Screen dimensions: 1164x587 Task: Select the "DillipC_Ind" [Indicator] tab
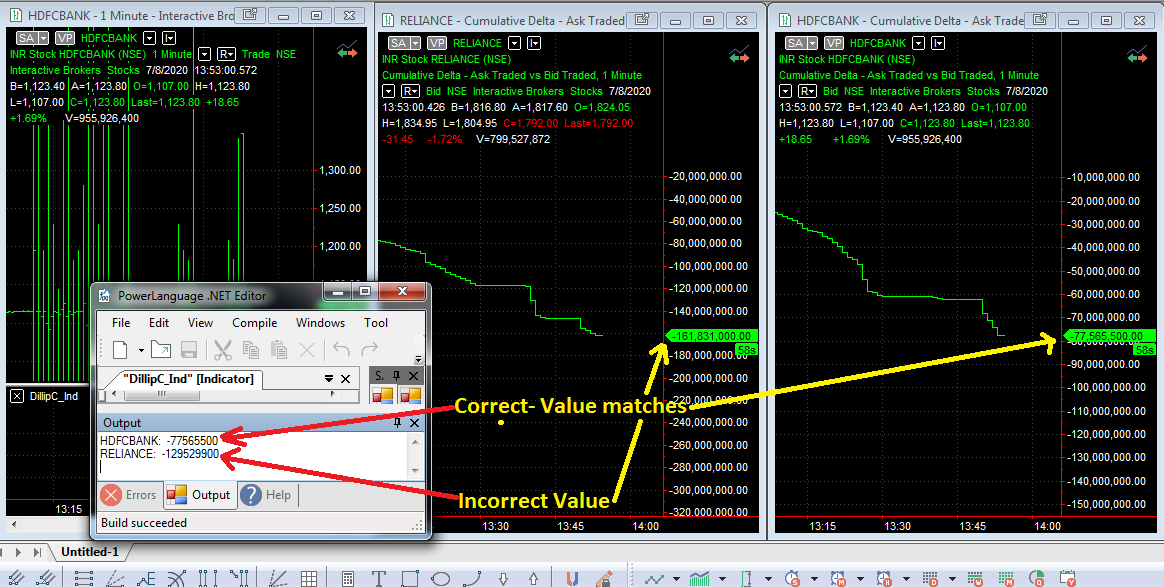(189, 378)
